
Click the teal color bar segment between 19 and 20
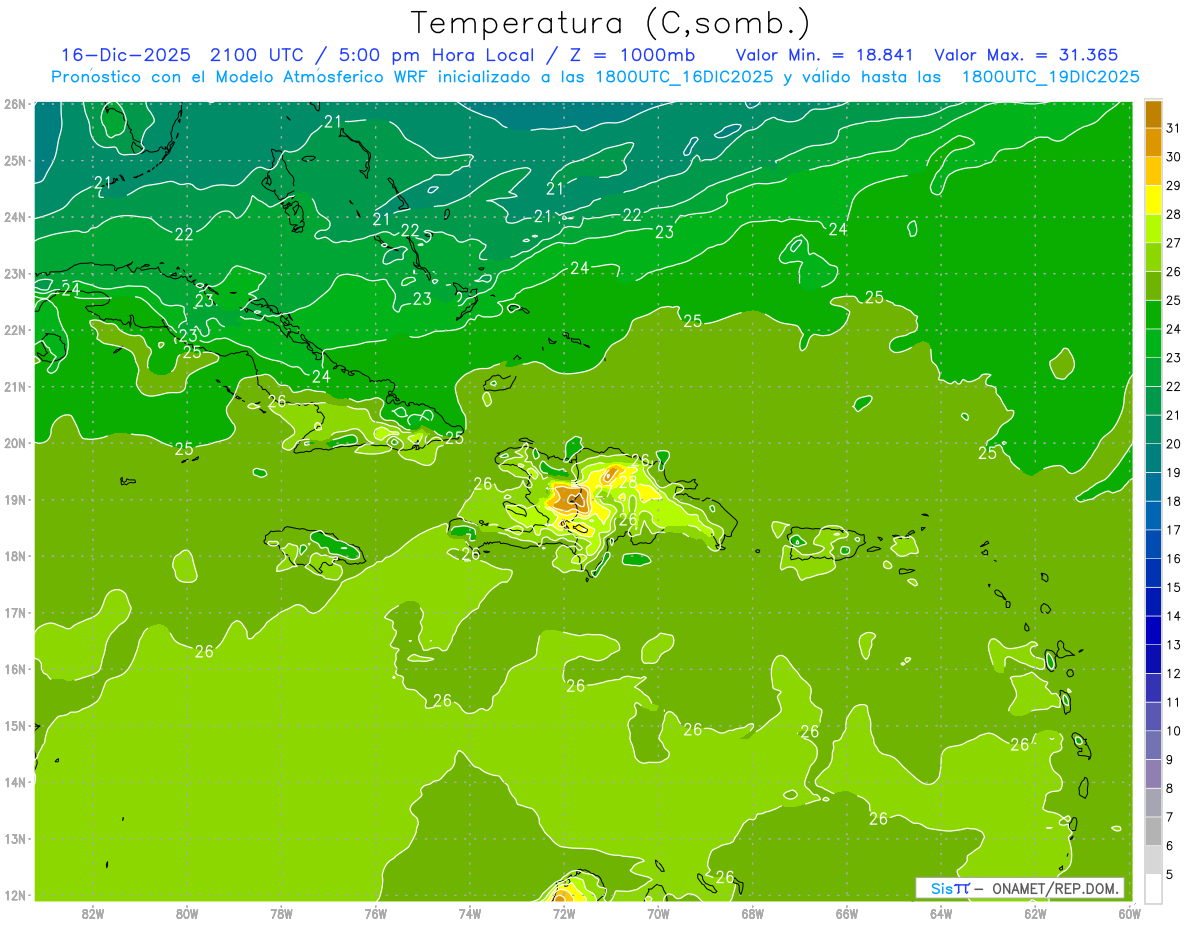click(1153, 458)
